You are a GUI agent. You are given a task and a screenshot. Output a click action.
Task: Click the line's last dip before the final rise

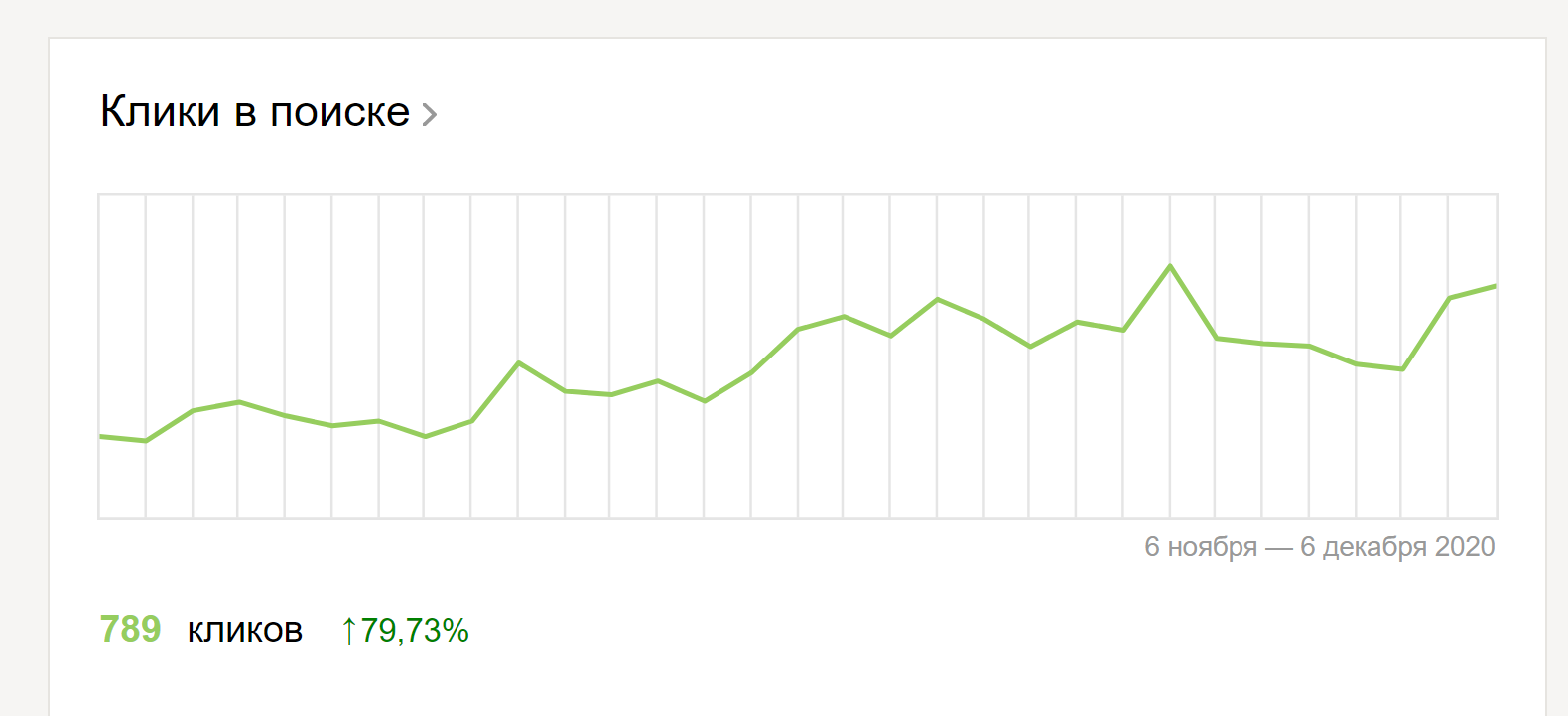pos(1402,369)
